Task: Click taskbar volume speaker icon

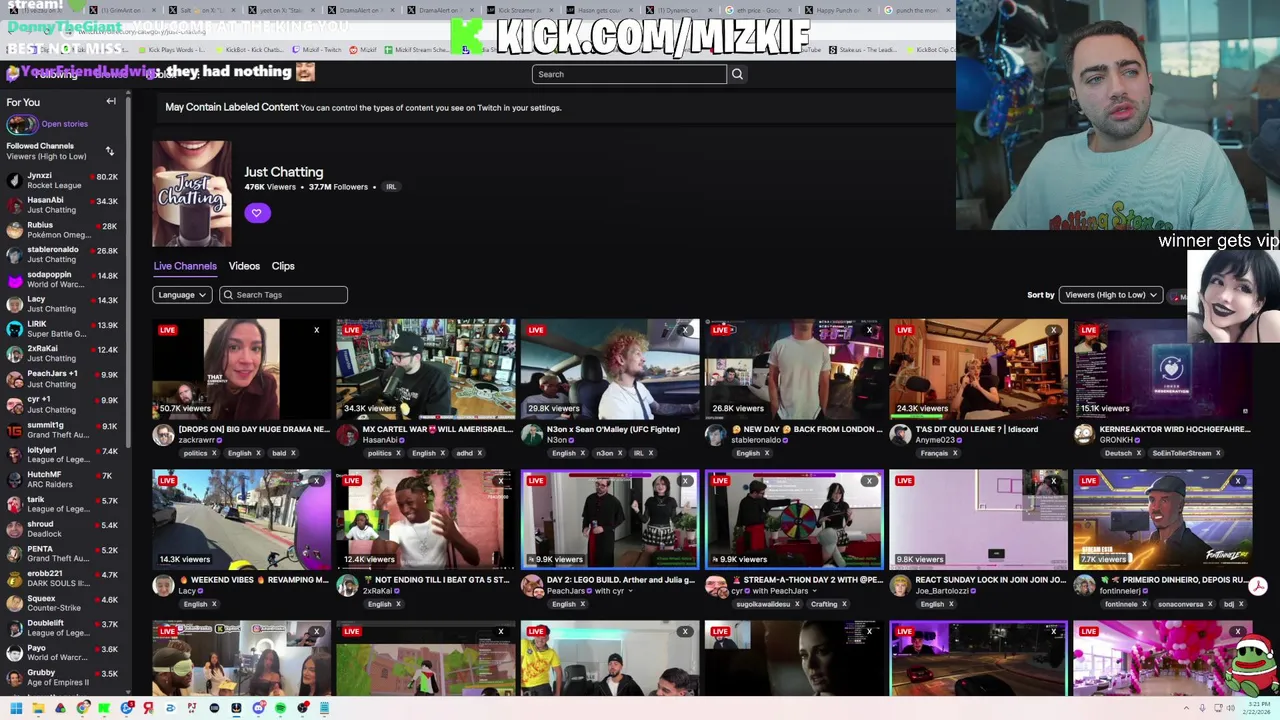Action: click(x=1230, y=708)
